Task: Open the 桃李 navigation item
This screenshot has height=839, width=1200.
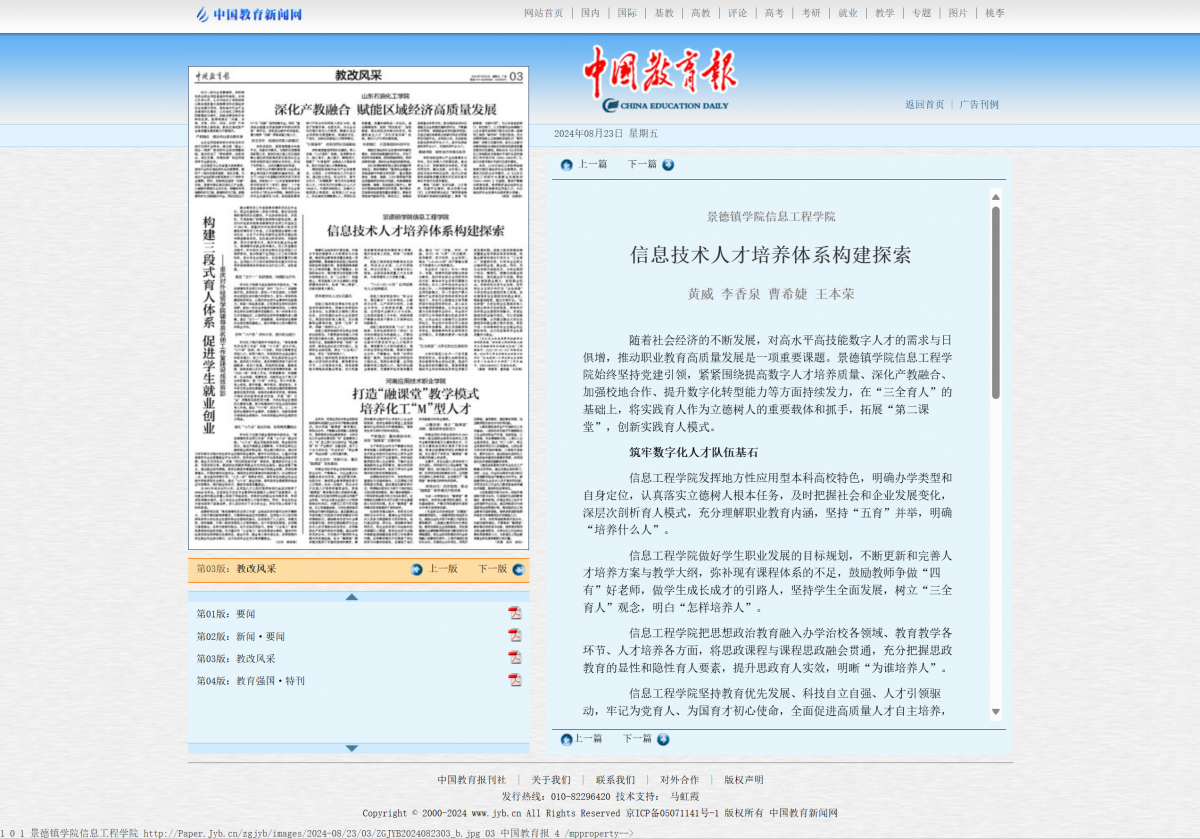Action: (995, 13)
